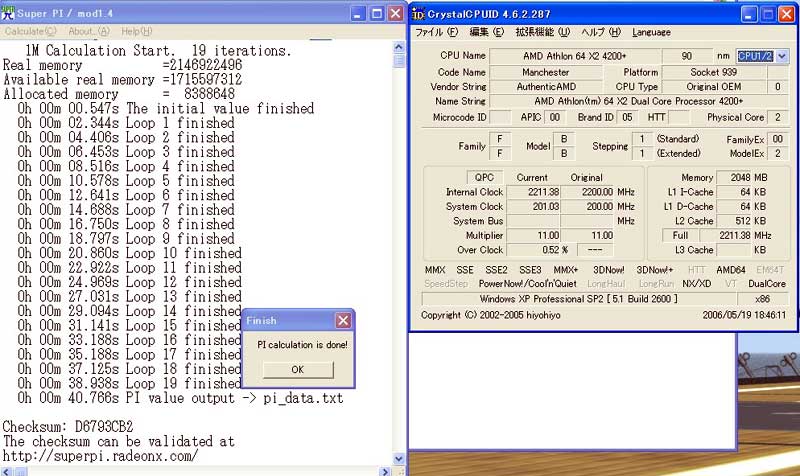The height and width of the screenshot is (476, 800).
Task: Minimize the Super PI window
Action: pos(358,14)
